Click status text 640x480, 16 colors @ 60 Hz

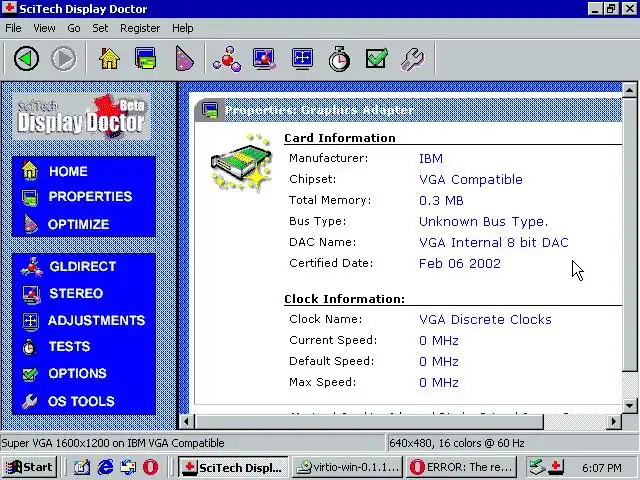pyautogui.click(x=457, y=443)
